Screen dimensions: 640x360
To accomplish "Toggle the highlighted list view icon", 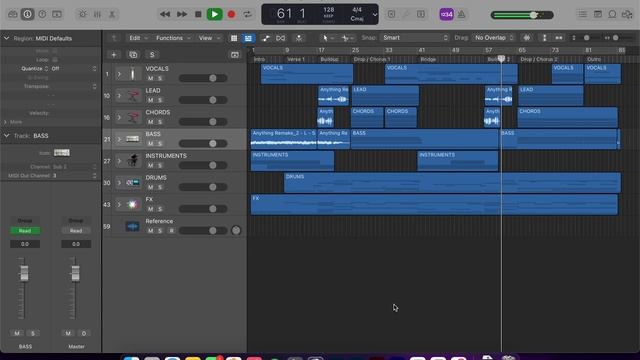I will pyautogui.click(x=248, y=38).
